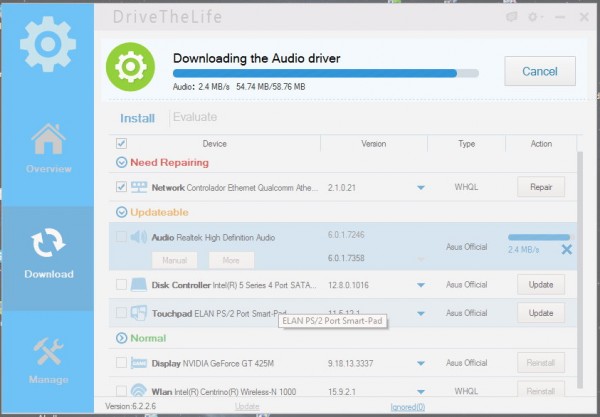Cancel the Audio download with X icon
600x417 pixels.
(x=567, y=250)
